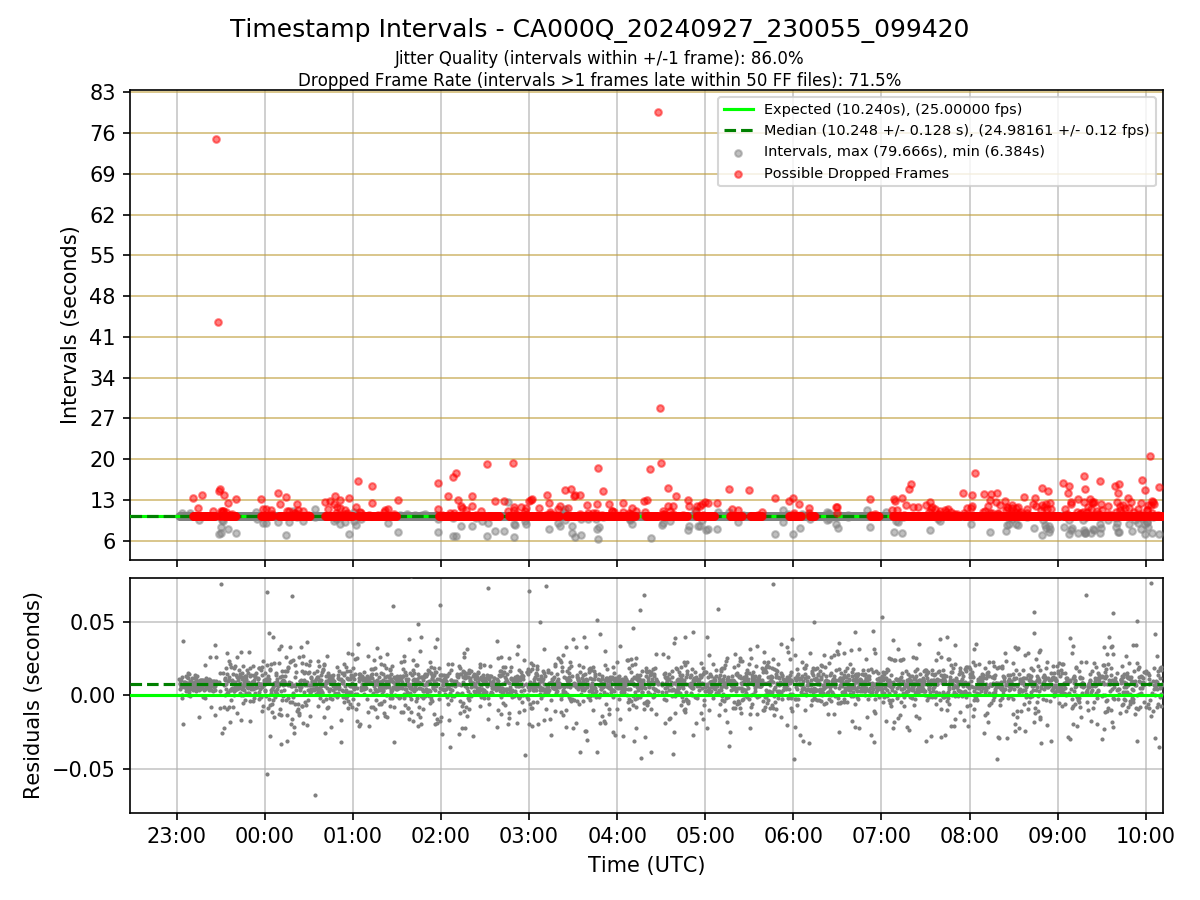
Task: Click the '10:00' time tick label
Action: [x=1145, y=834]
